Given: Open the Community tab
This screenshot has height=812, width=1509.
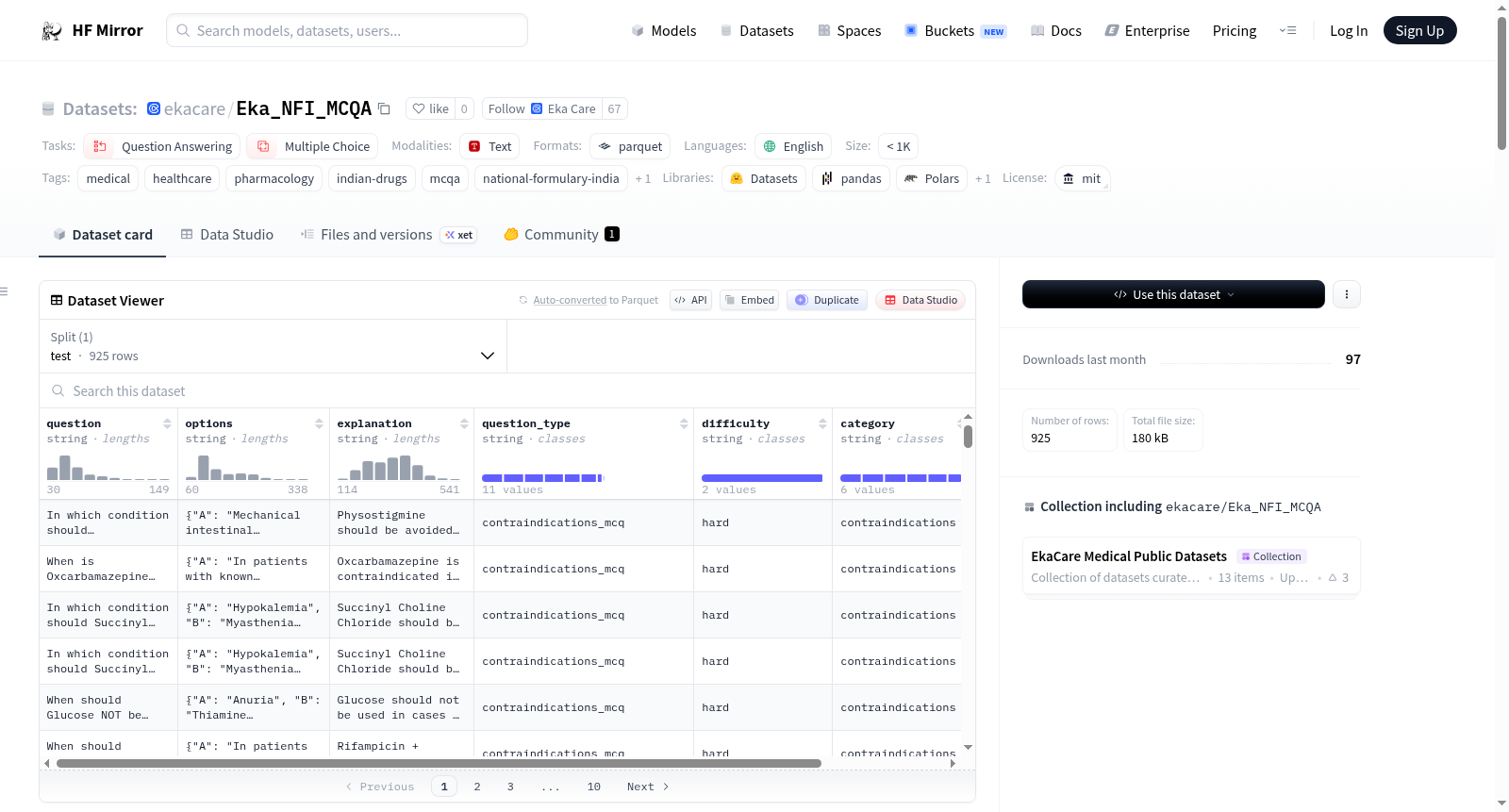Looking at the screenshot, I should [x=561, y=235].
